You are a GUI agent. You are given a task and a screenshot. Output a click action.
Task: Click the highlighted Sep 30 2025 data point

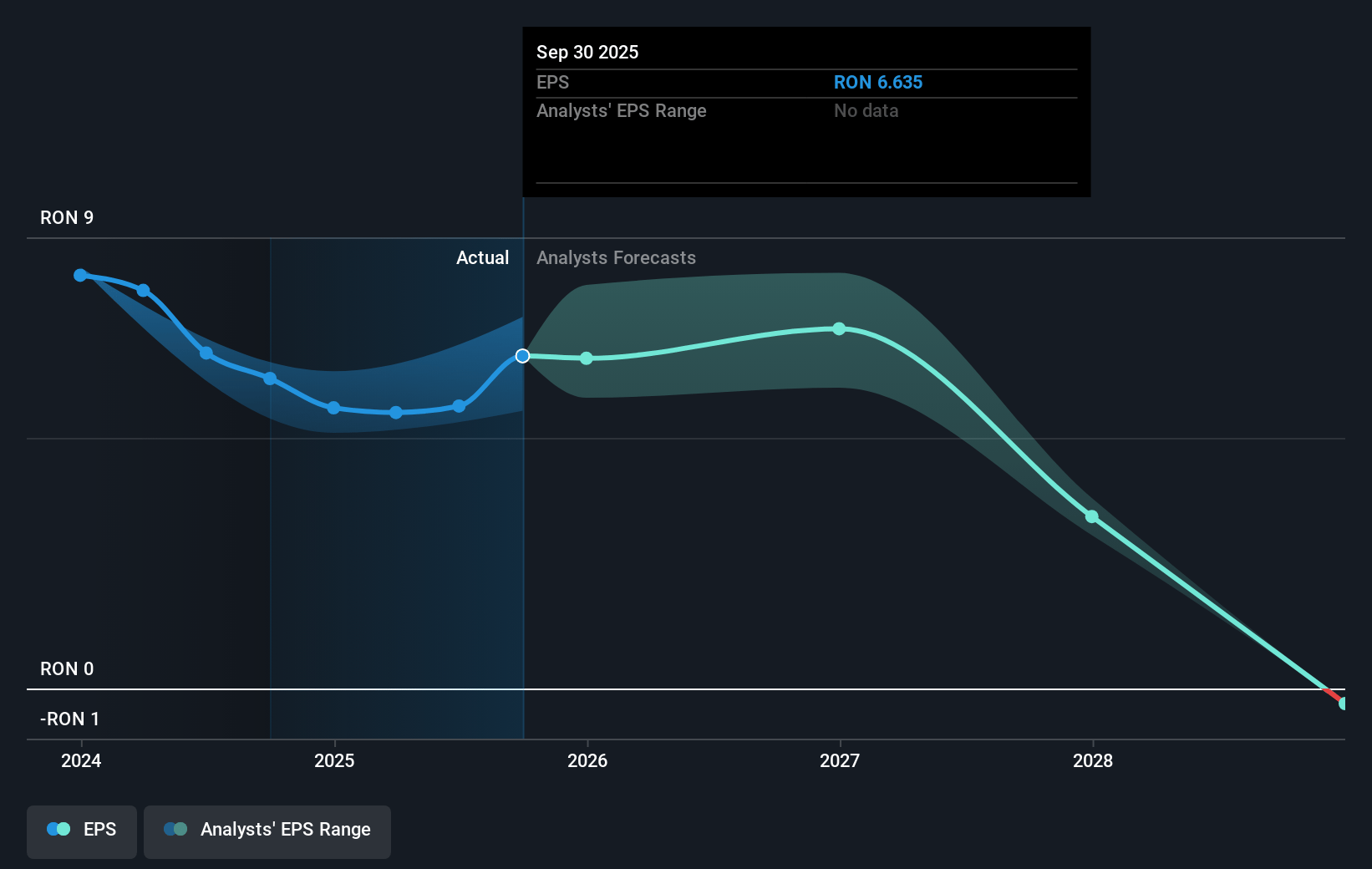tap(522, 356)
